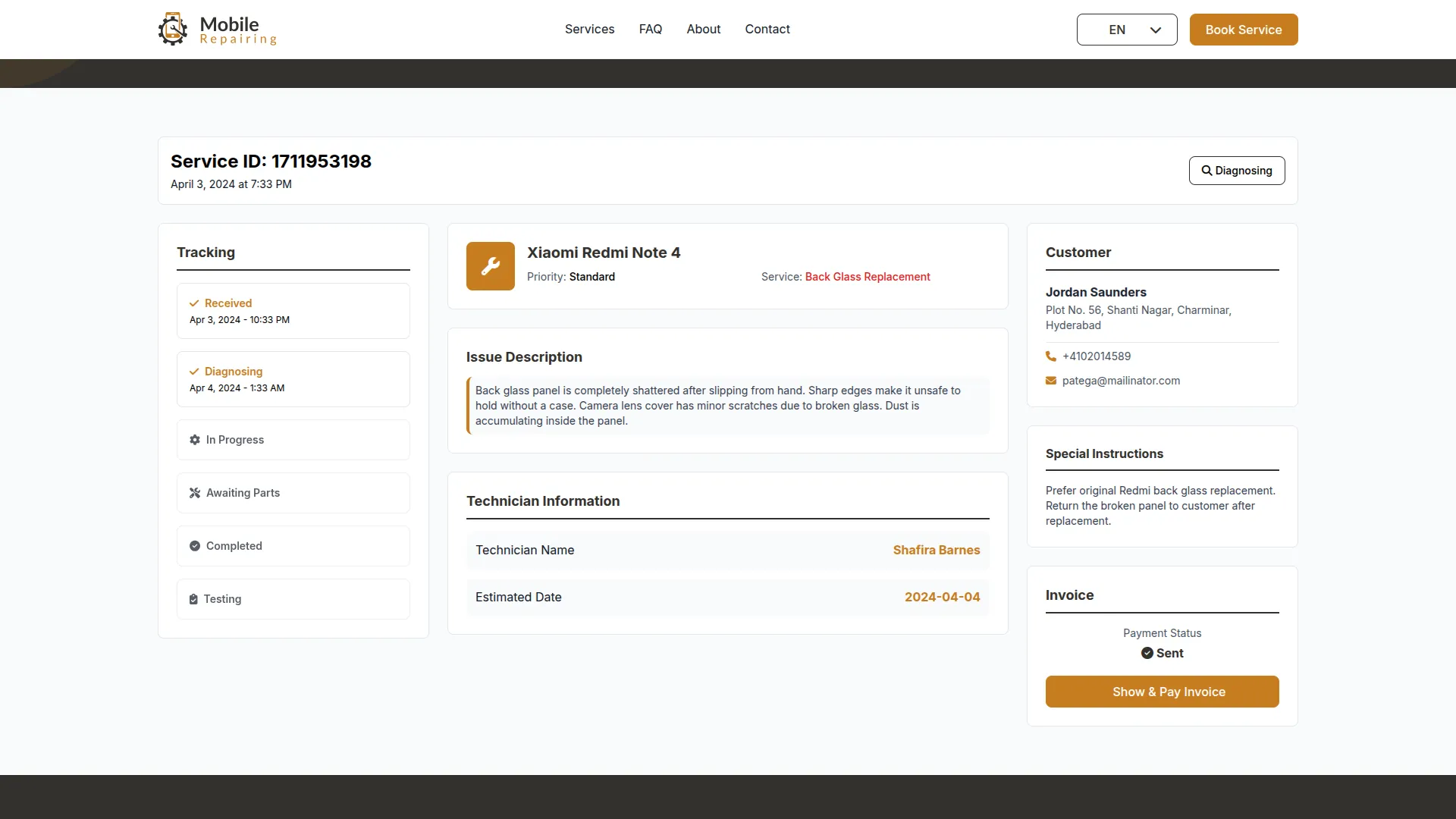Click the magnifier icon in Diagnosing badge
1456x819 pixels.
pos(1207,171)
